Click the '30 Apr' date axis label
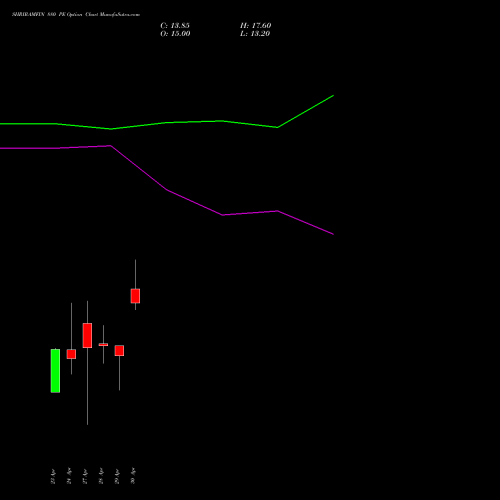Screen dimensions: 500x500 coord(133,477)
